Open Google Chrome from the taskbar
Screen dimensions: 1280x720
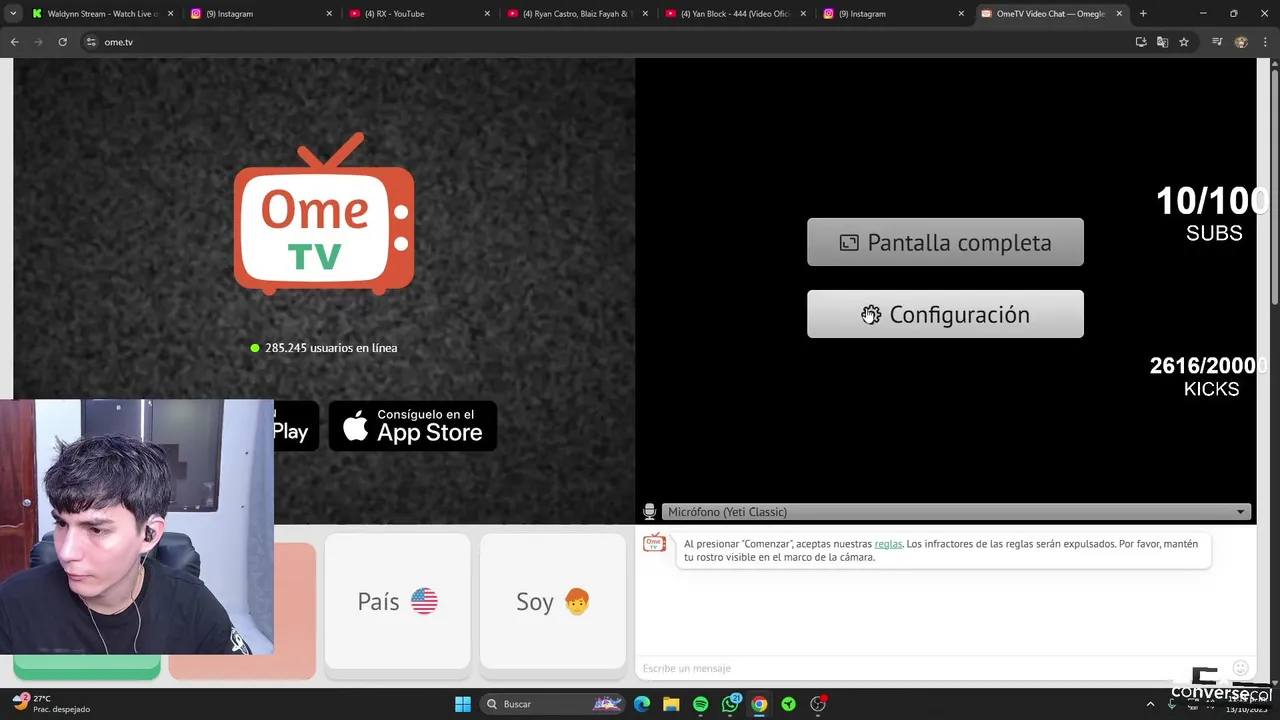[x=759, y=704]
